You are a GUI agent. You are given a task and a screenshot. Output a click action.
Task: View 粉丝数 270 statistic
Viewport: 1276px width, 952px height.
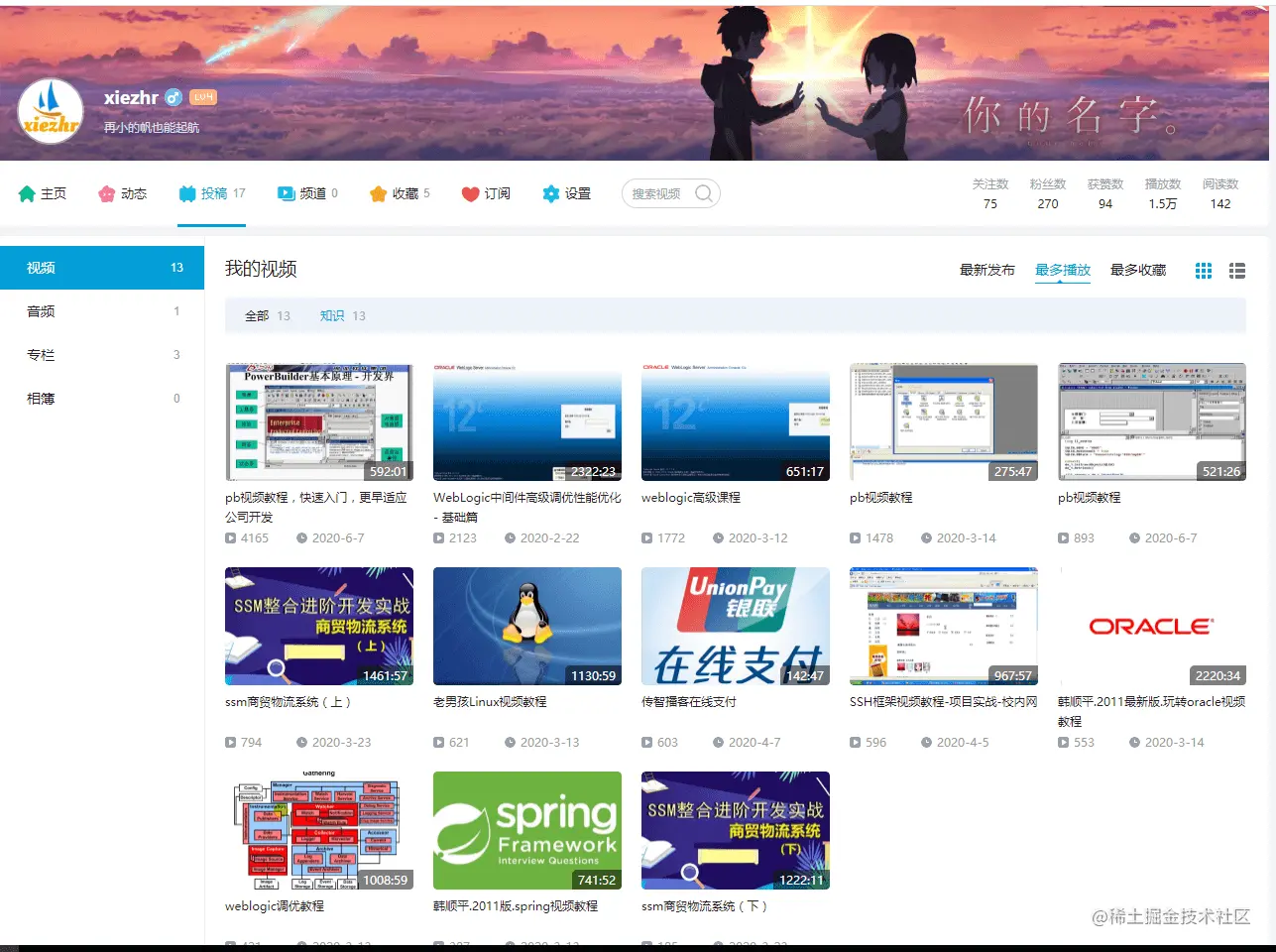(x=1048, y=193)
